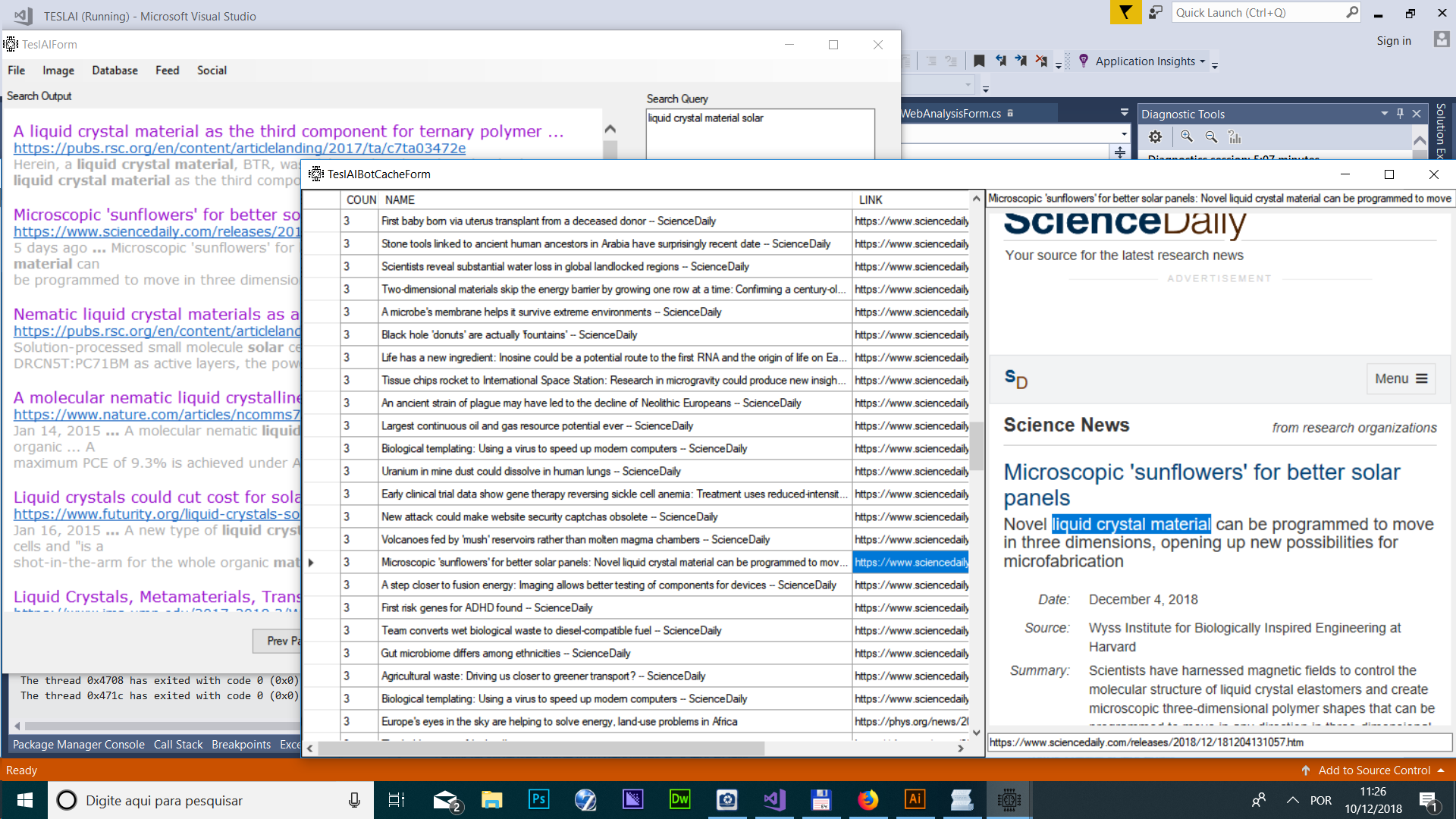Image resolution: width=1456 pixels, height=819 pixels.
Task: Open Dreamweaver from the taskbar
Action: 680,800
